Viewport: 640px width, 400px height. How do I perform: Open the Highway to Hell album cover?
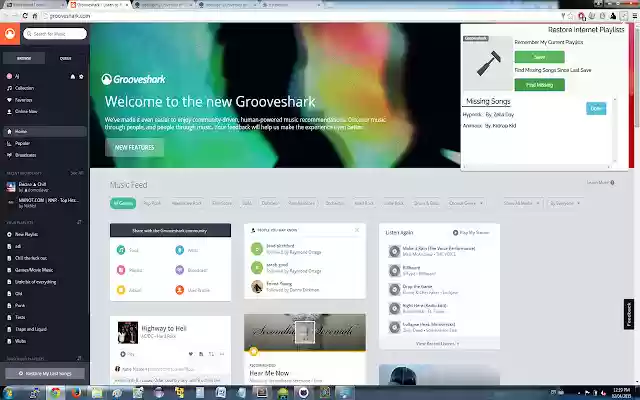coord(128,332)
